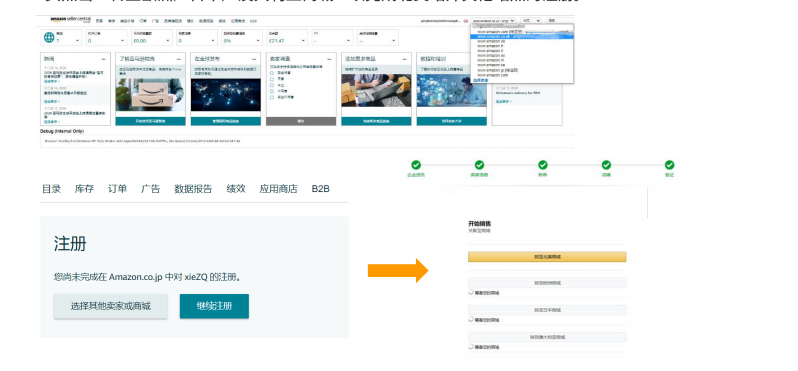Image resolution: width=798 pixels, height=371 pixels.
Task: Open 绩效 in the enlarged menu bar
Action: pos(236,189)
